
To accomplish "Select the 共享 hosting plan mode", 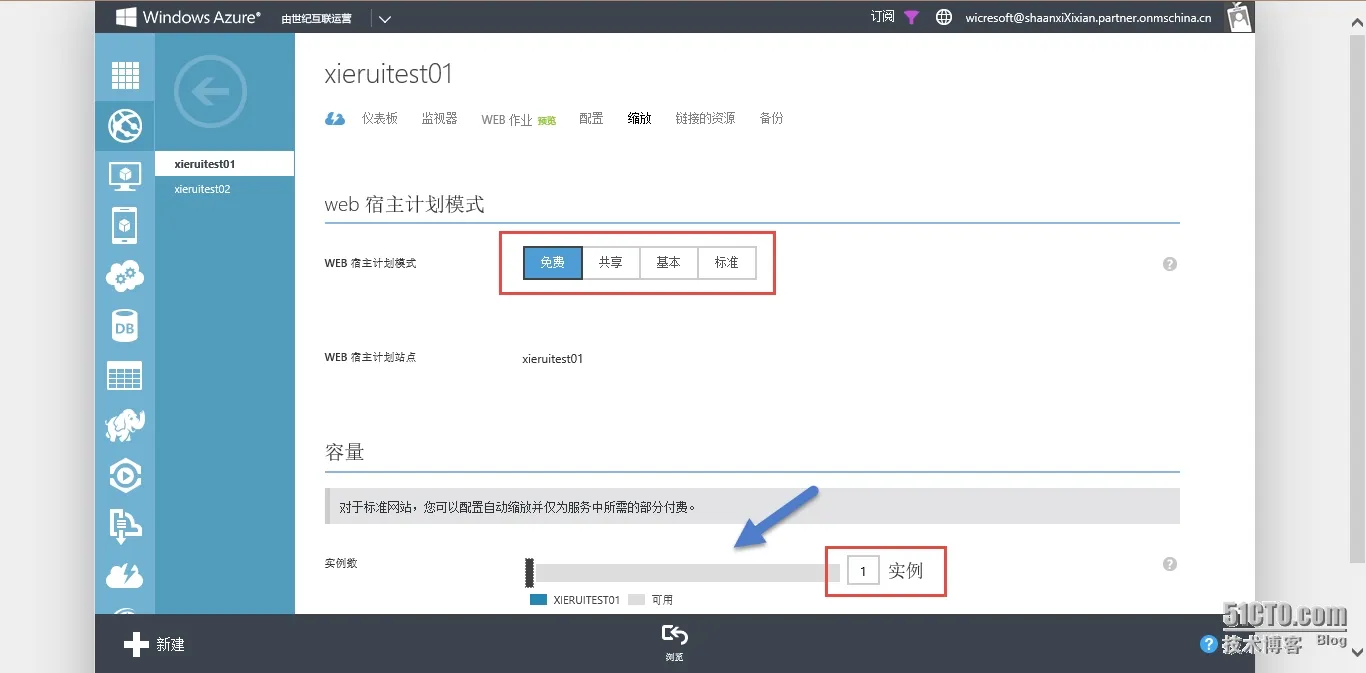I will point(611,263).
